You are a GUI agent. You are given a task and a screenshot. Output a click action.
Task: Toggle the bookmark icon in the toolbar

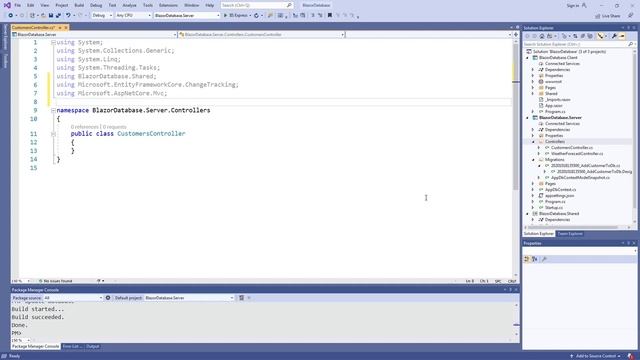tap(329, 16)
